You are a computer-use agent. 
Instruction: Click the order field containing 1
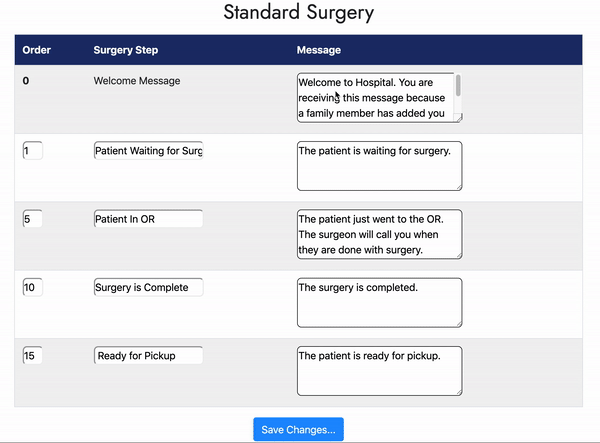pyautogui.click(x=32, y=151)
